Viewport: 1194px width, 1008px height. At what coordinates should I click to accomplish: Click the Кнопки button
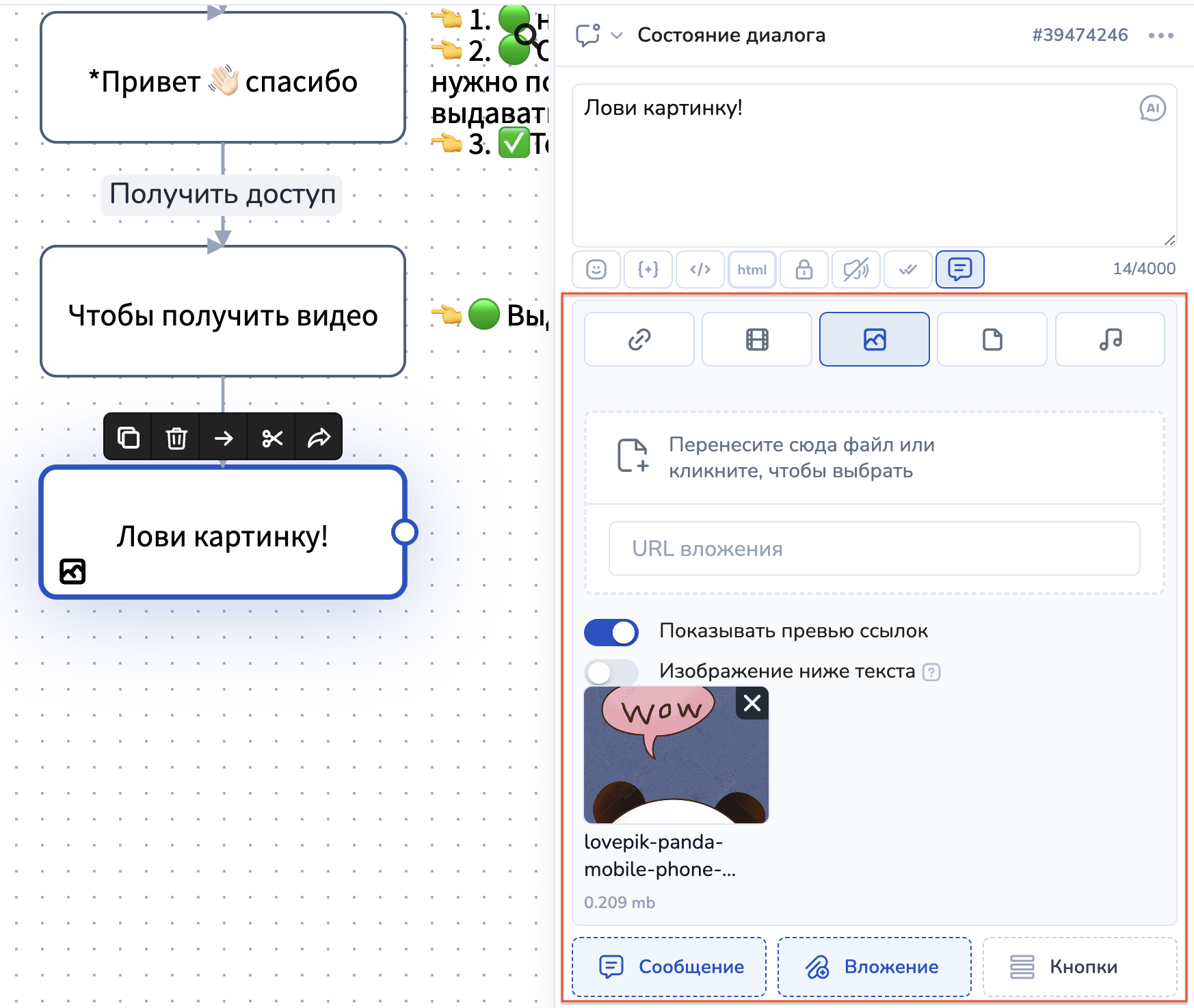click(1080, 966)
